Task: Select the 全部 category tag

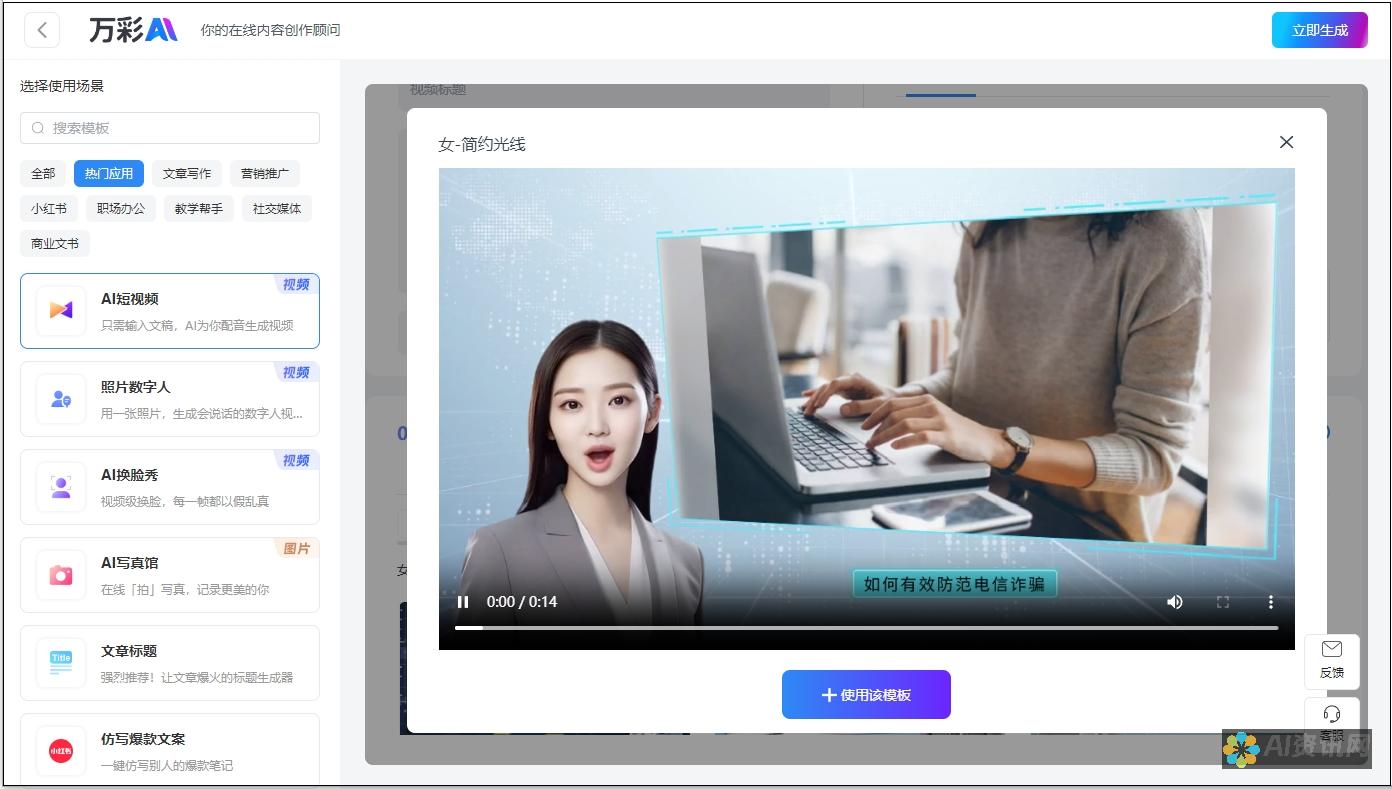Action: click(43, 174)
